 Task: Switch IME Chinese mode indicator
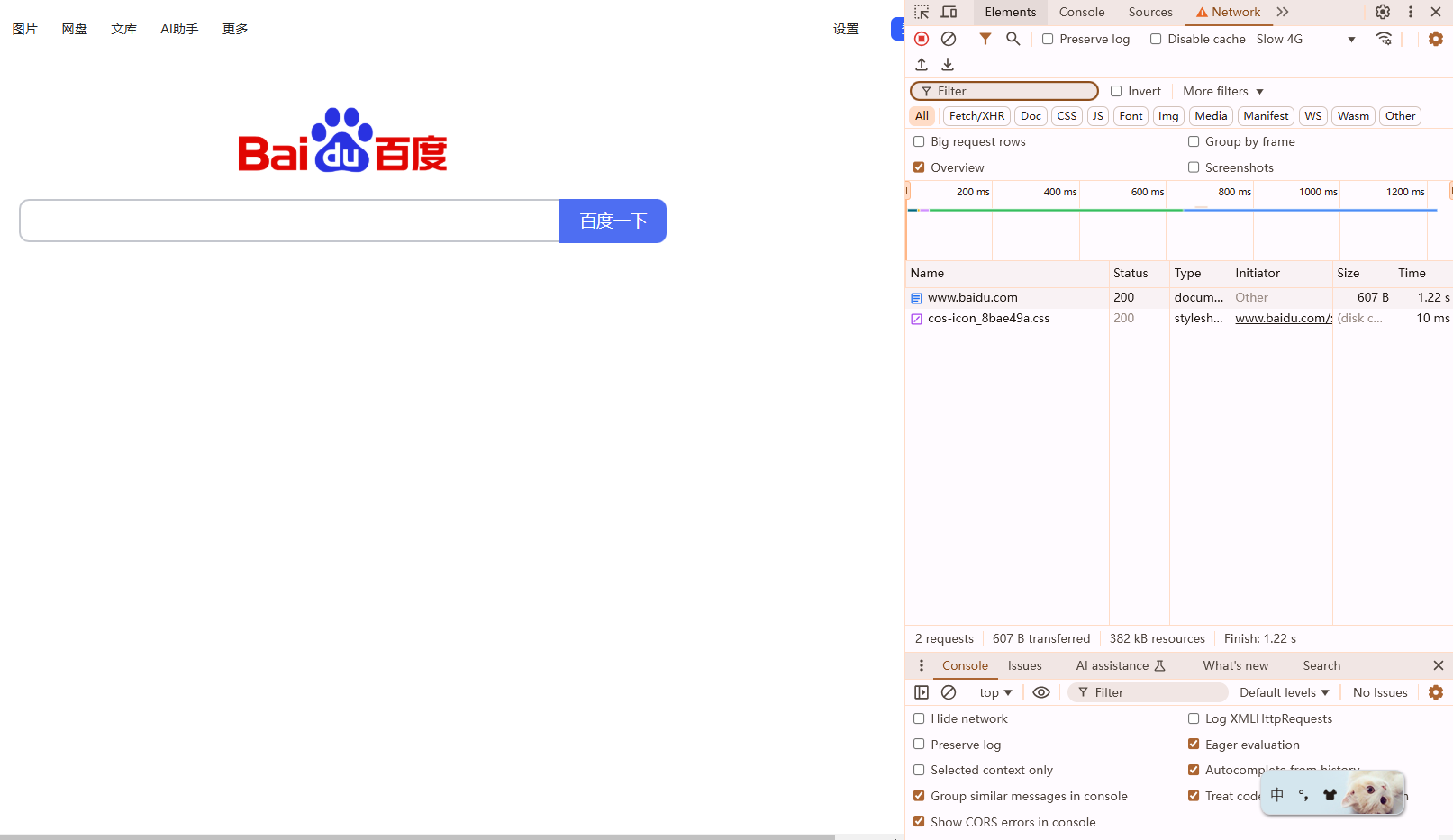point(1277,795)
